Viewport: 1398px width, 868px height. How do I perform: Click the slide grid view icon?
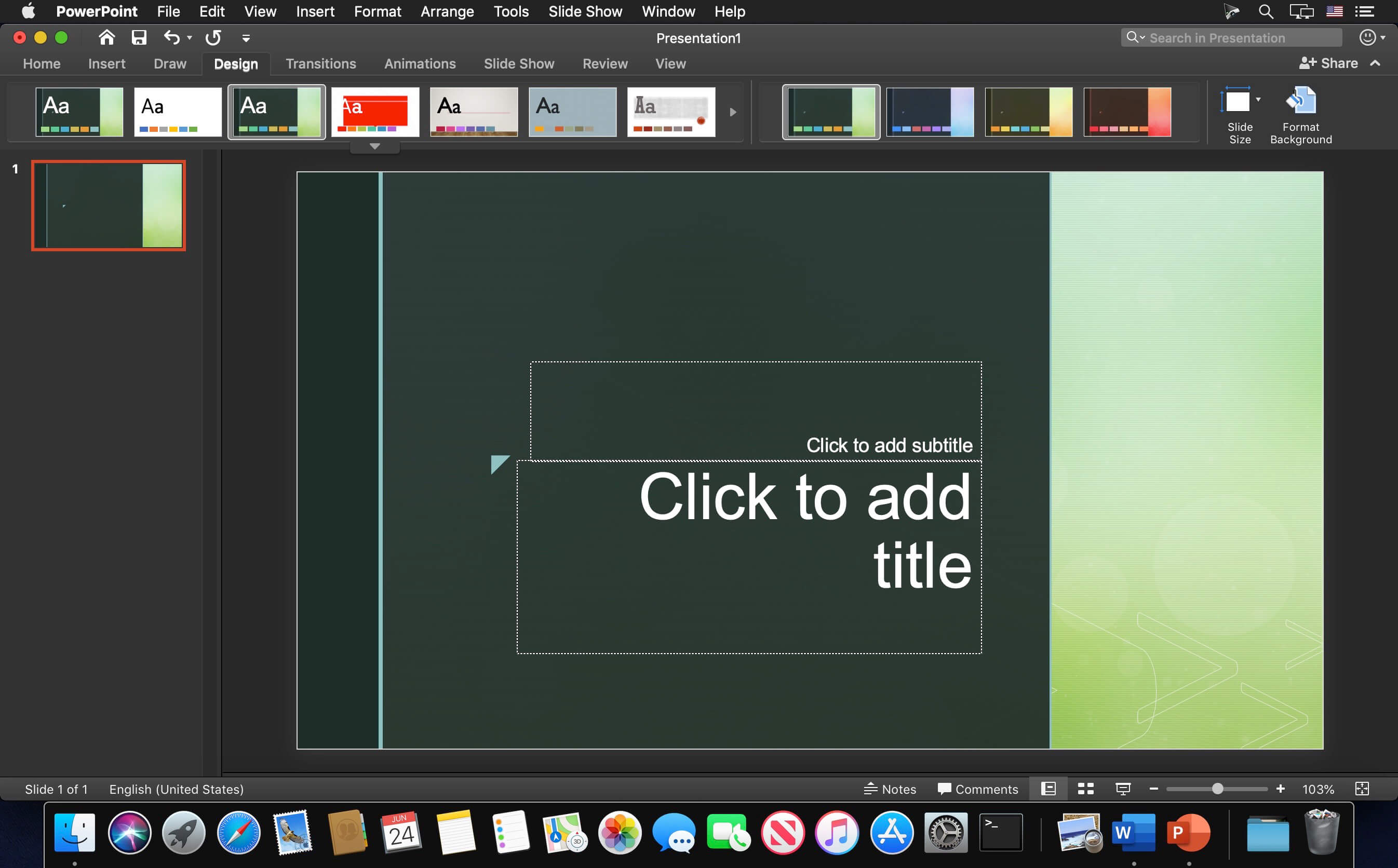(x=1085, y=789)
